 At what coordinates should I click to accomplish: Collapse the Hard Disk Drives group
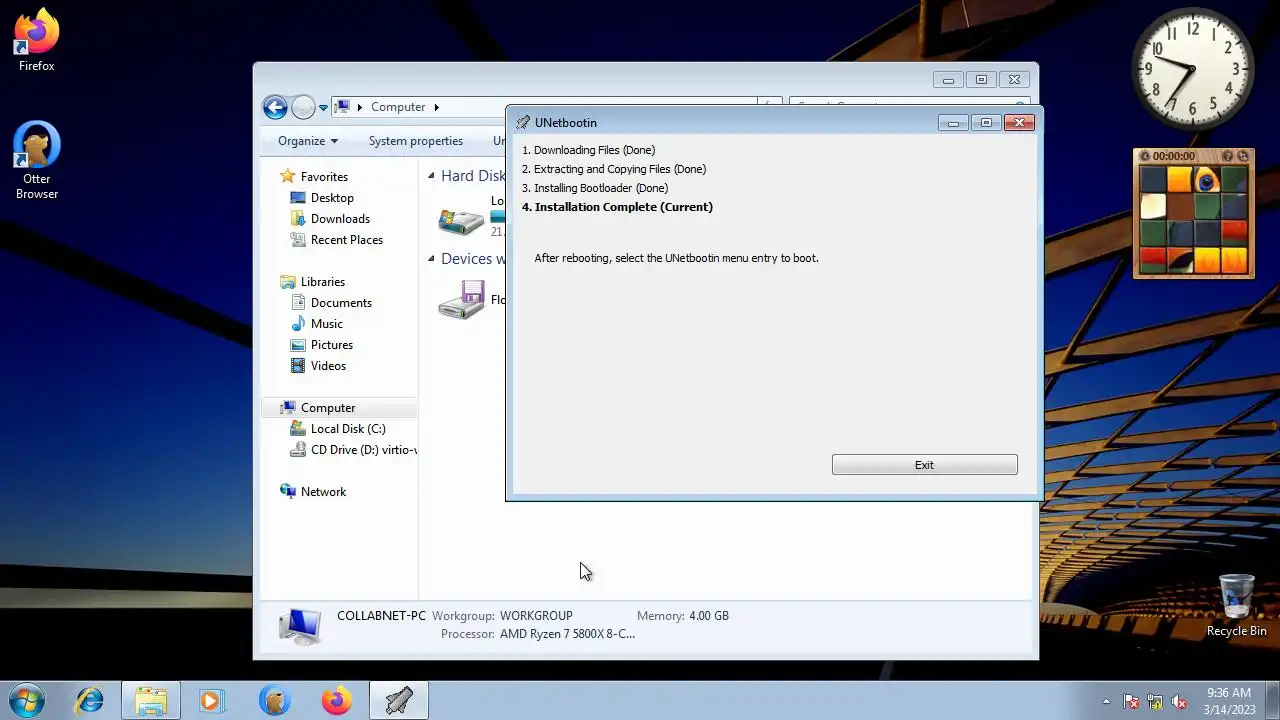point(432,176)
